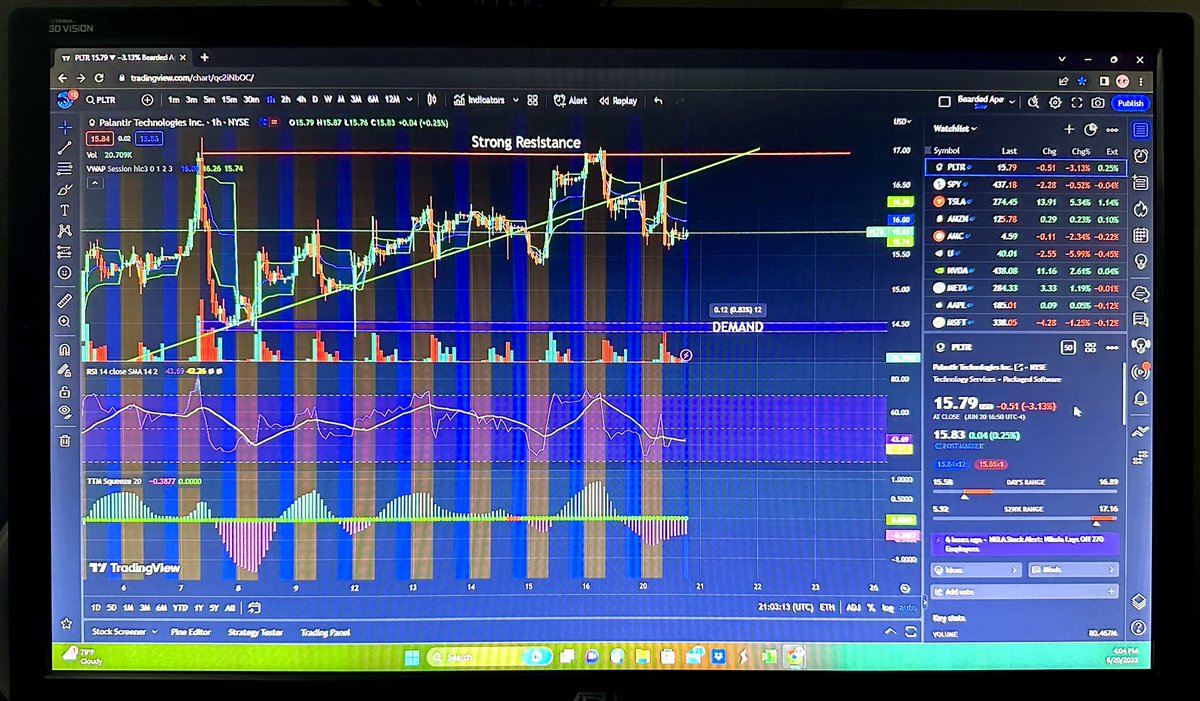Expand the time interval dropdown arrow
Image resolution: width=1200 pixels, height=701 pixels.
click(x=411, y=100)
